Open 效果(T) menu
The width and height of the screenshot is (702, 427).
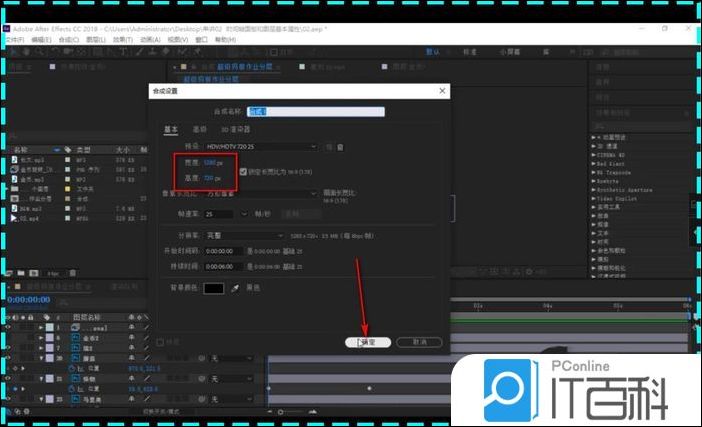[123, 40]
